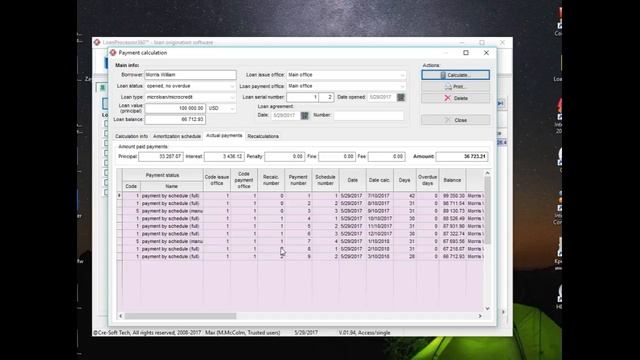Screen dimensions: 640x360
Task: Click the Loan agreement Number field
Action: [369, 116]
